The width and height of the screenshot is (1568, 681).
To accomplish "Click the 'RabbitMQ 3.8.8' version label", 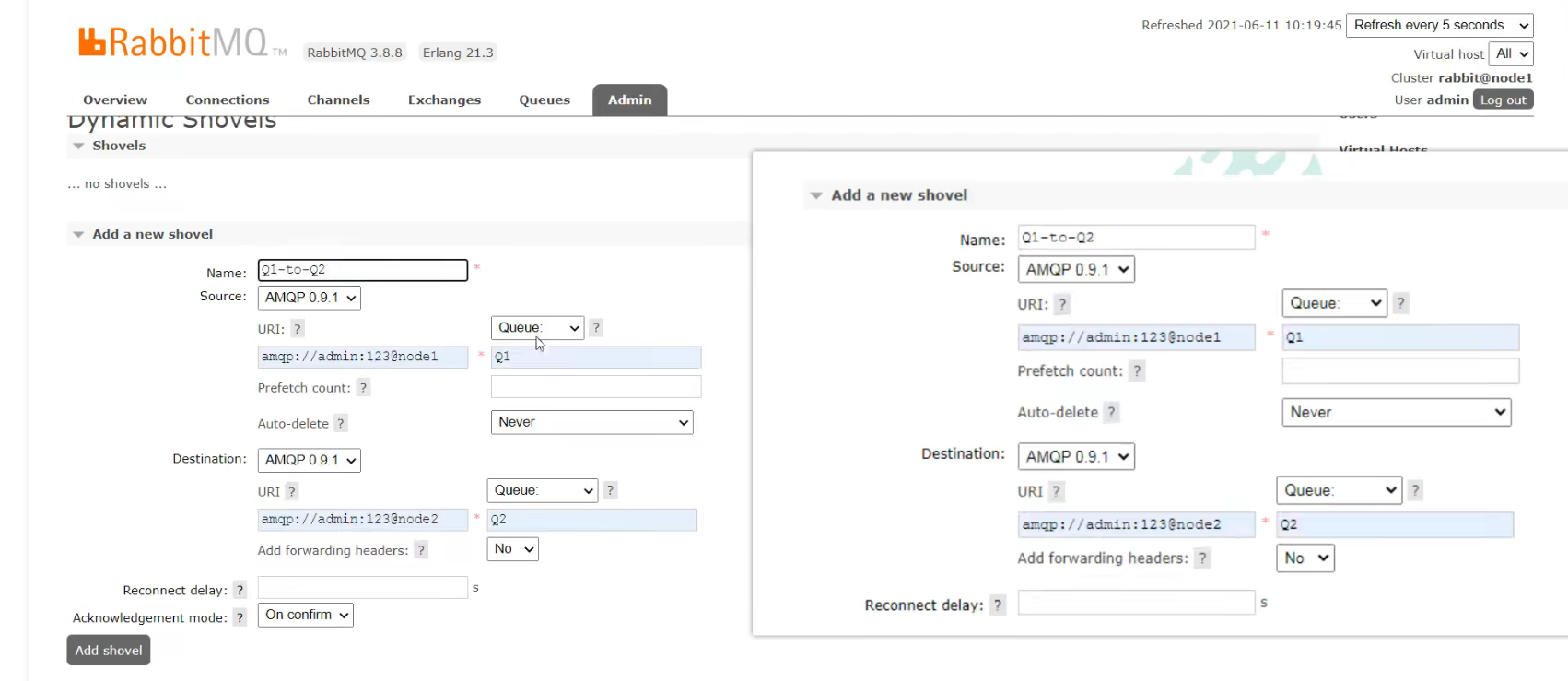I will tap(355, 53).
